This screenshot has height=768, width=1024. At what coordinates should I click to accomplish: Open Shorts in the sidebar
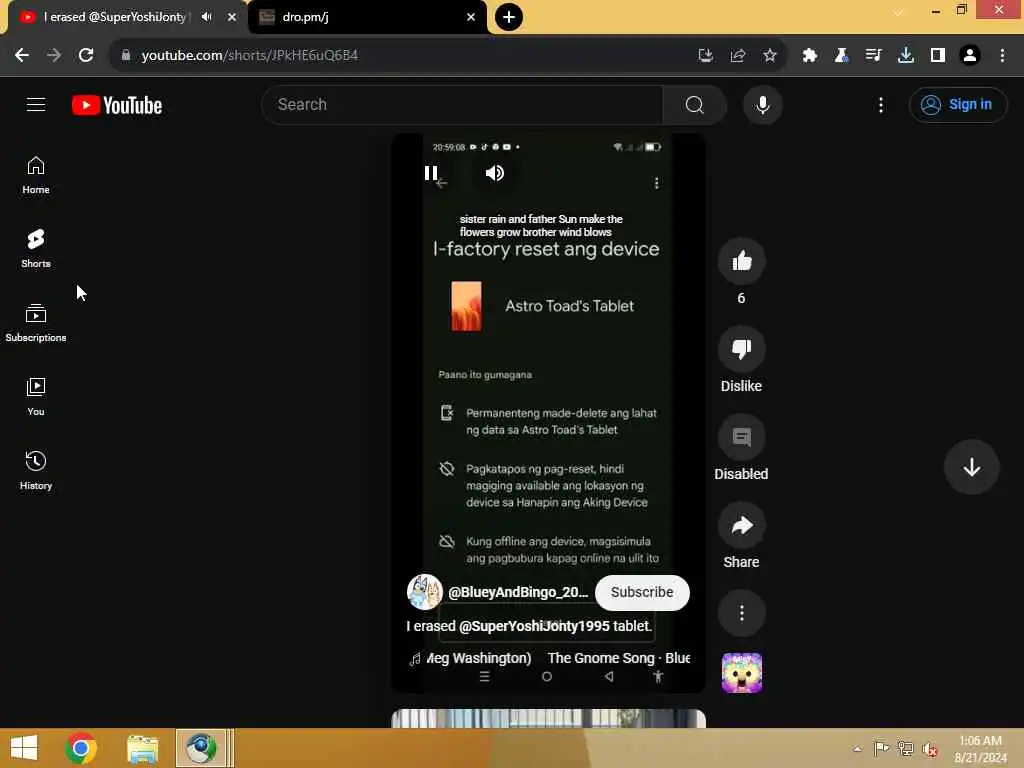(x=36, y=249)
